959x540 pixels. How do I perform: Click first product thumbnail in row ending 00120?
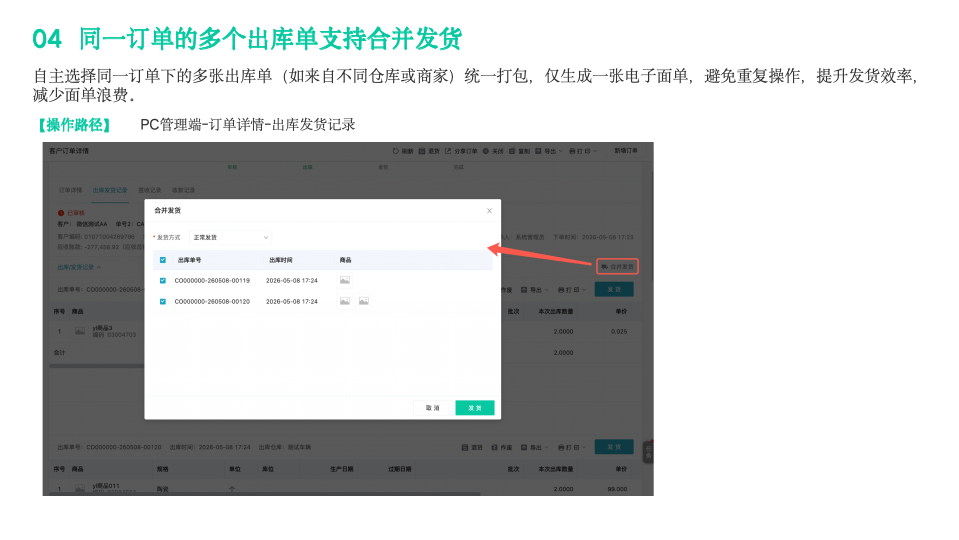[345, 301]
